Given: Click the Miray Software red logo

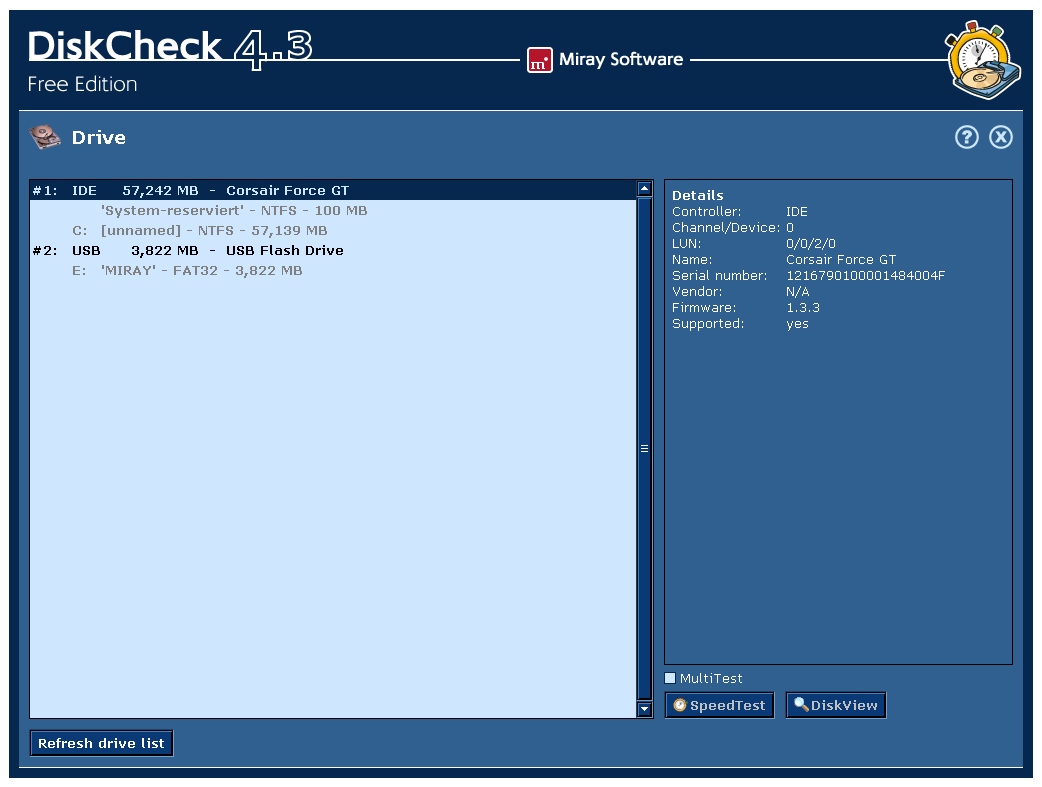Looking at the screenshot, I should pos(540,60).
